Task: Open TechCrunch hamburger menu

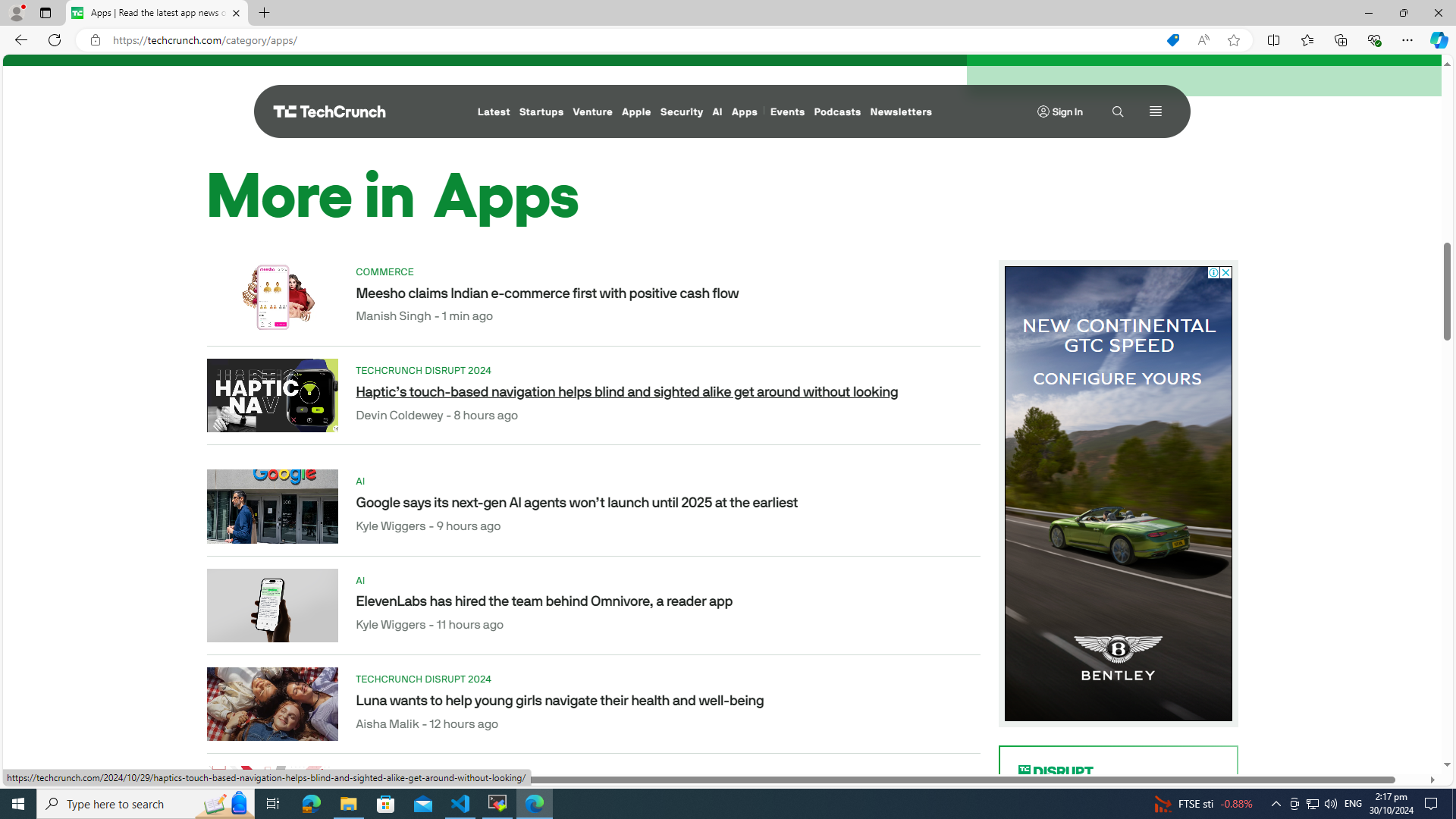Action: 1155,111
